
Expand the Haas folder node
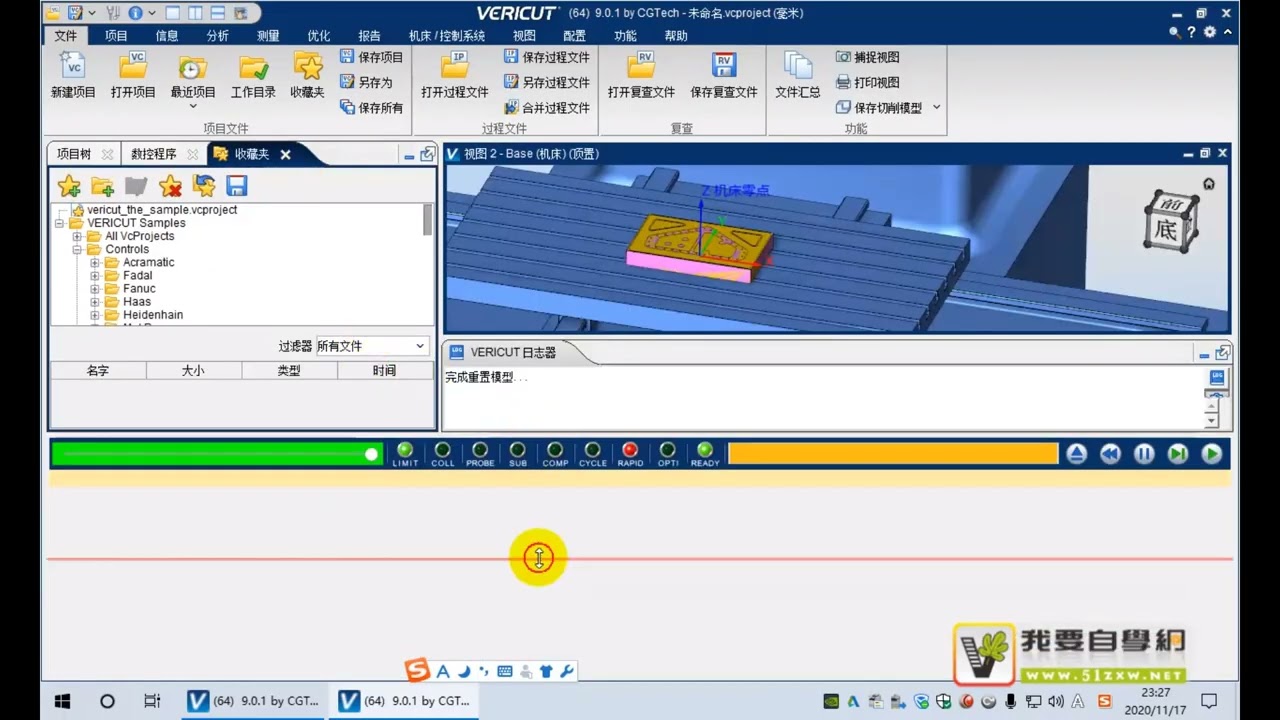[x=95, y=301]
